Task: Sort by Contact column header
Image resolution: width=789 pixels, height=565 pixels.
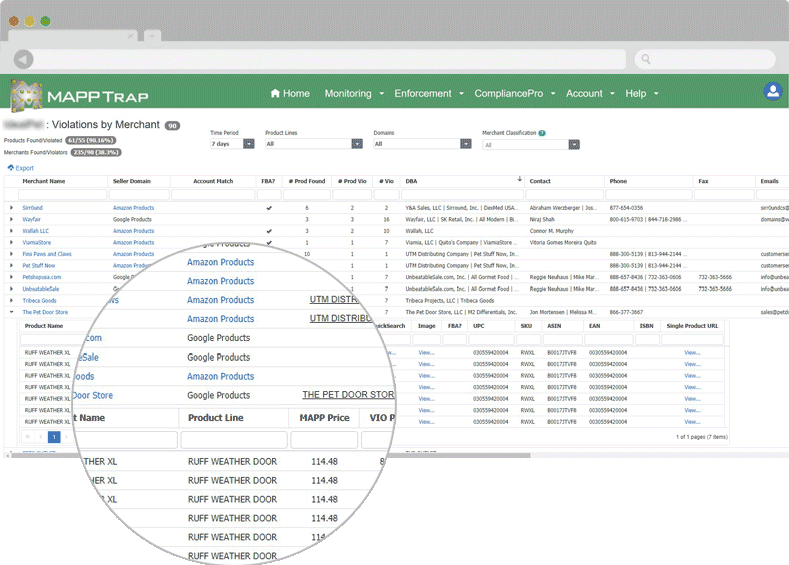Action: click(540, 181)
